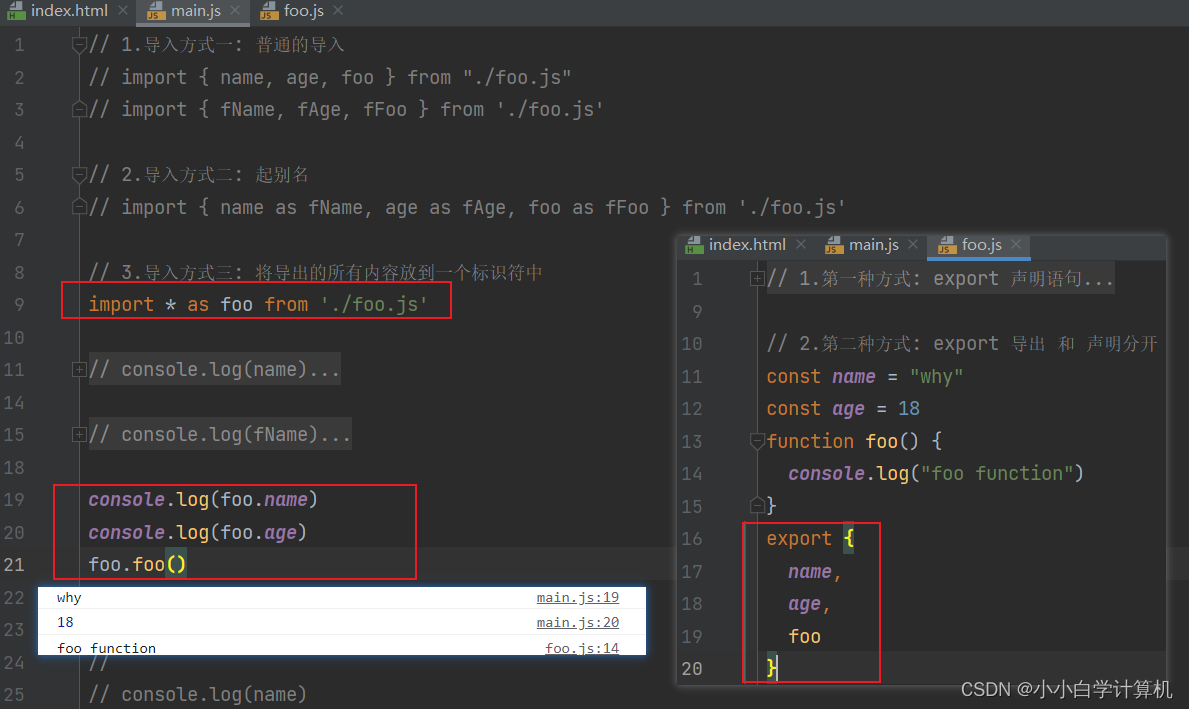Click JS icon on inset foo.js tab
This screenshot has height=709, width=1189.
[946, 245]
